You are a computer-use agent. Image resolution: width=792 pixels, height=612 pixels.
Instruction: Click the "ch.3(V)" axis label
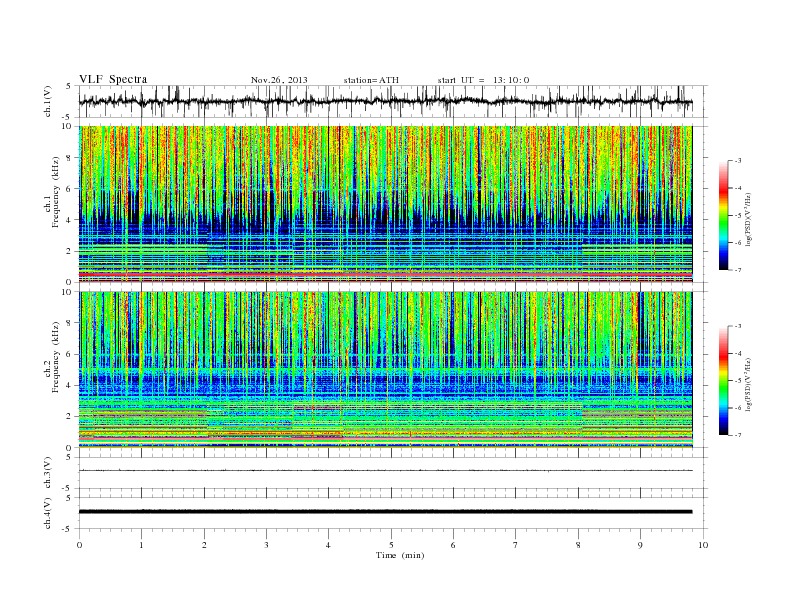click(x=48, y=473)
